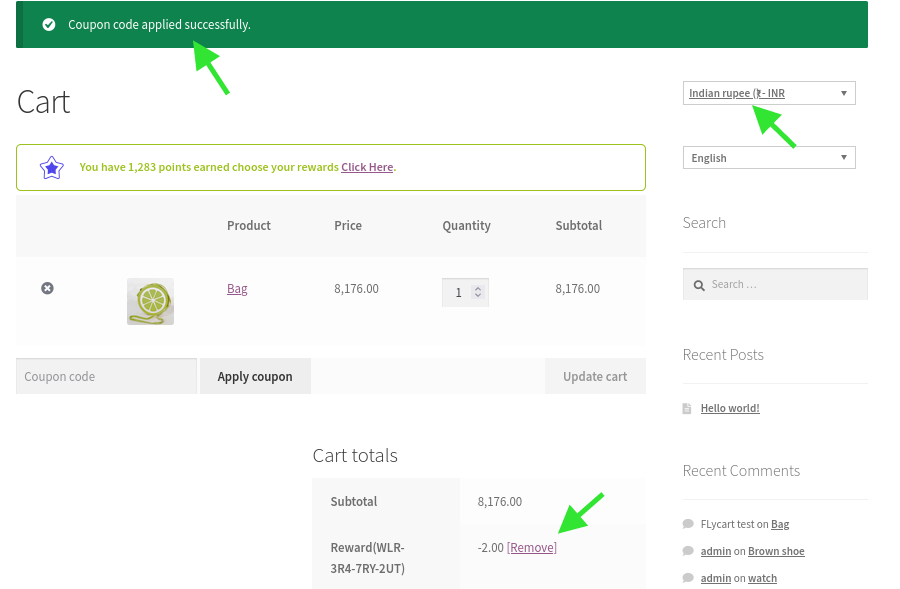Open the Indian rupee currency dropdown

point(769,93)
